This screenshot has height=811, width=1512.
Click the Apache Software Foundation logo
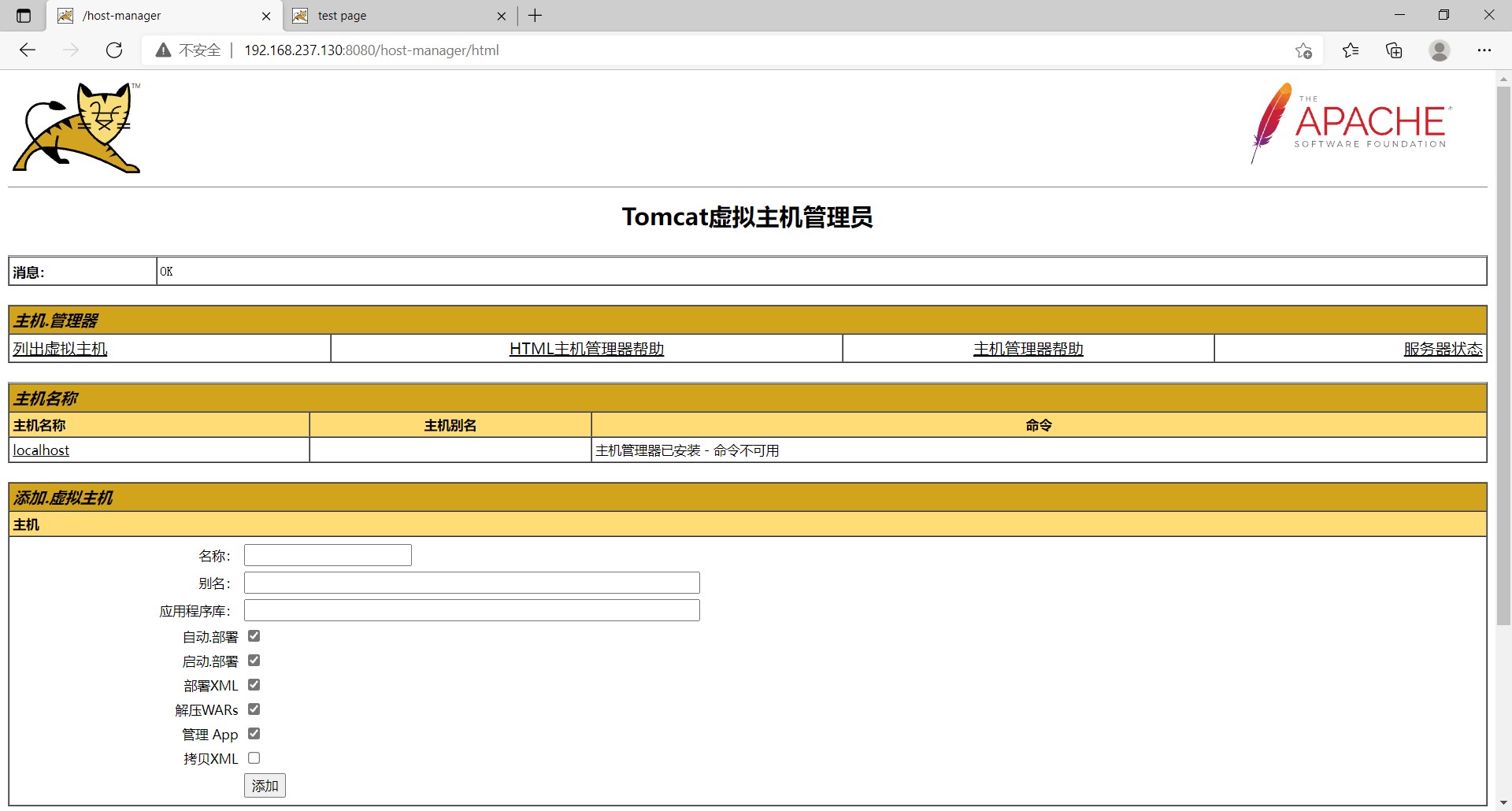pos(1351,124)
